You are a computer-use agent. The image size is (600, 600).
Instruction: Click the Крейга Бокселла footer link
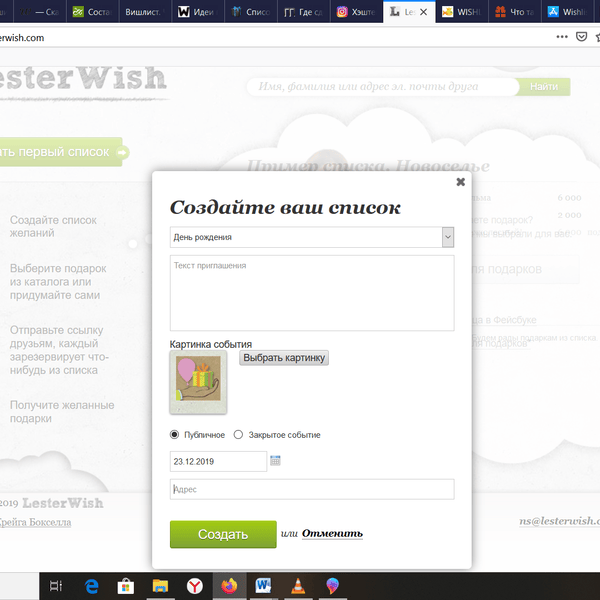(x=35, y=522)
